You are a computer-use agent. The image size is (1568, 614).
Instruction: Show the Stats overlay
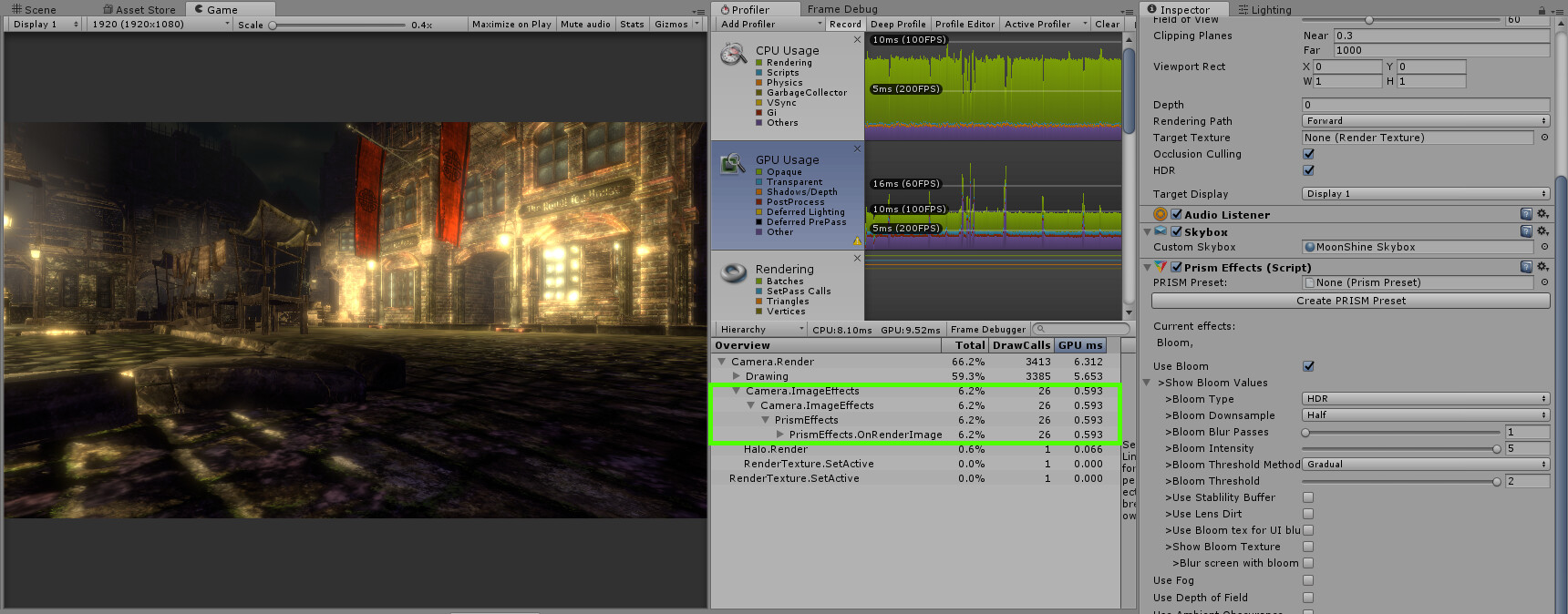[x=632, y=25]
